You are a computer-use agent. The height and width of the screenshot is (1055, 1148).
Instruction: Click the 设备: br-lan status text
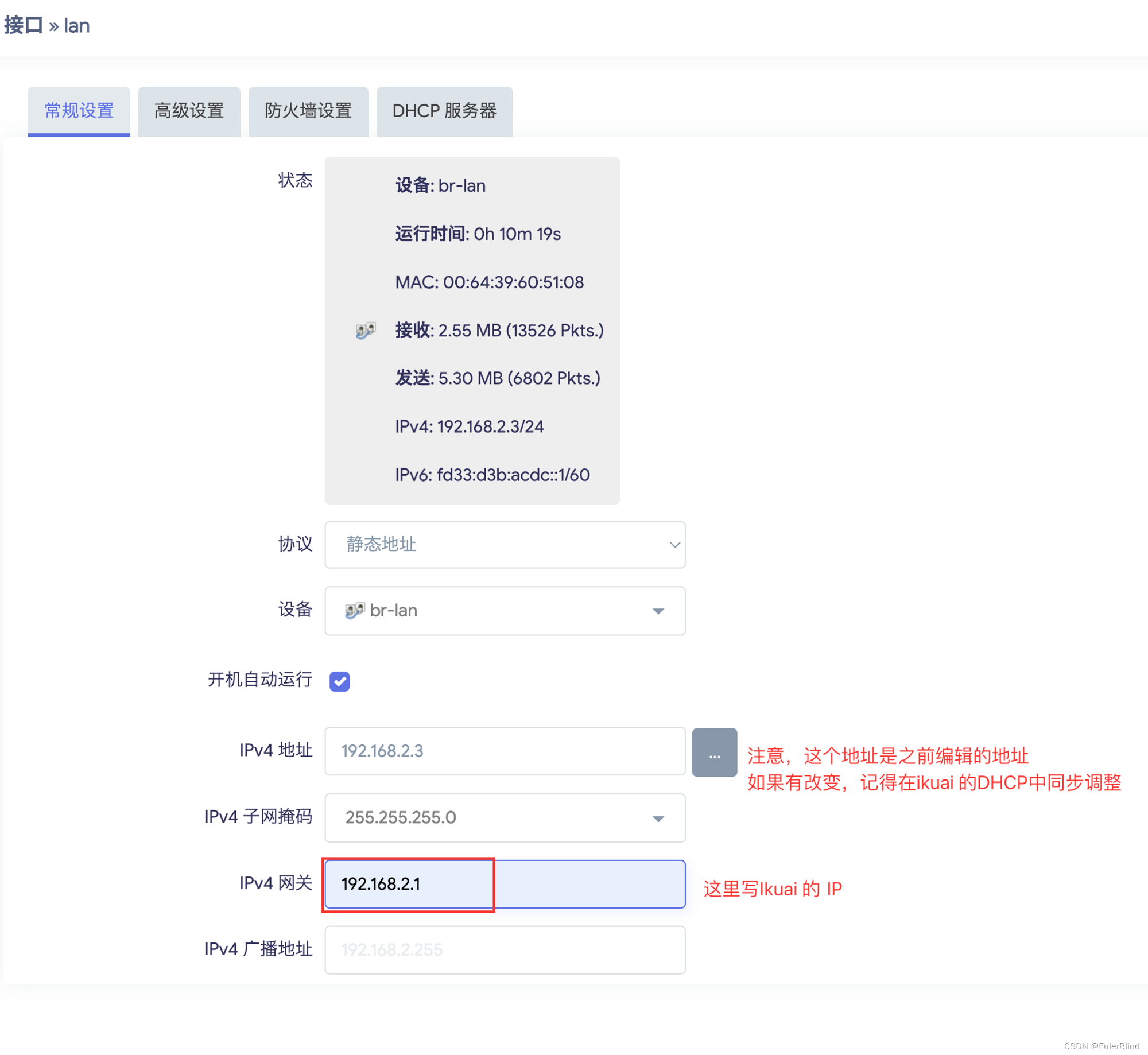(x=440, y=186)
